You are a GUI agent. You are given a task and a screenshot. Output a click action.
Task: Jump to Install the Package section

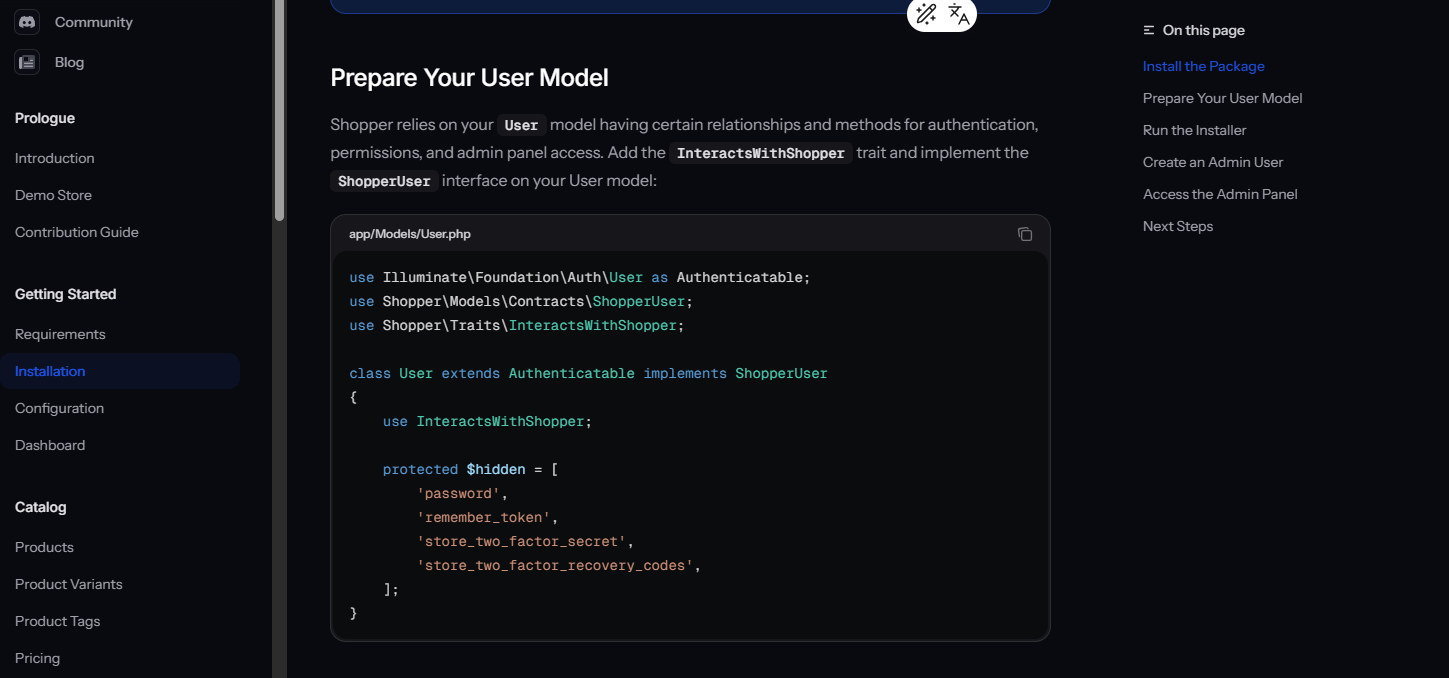point(1204,66)
